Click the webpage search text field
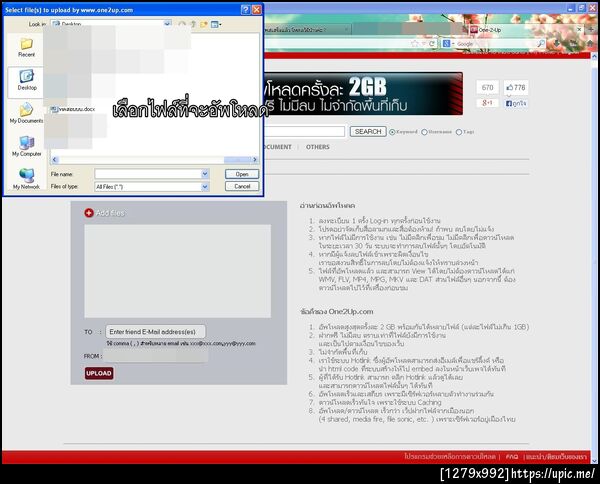 coord(304,132)
